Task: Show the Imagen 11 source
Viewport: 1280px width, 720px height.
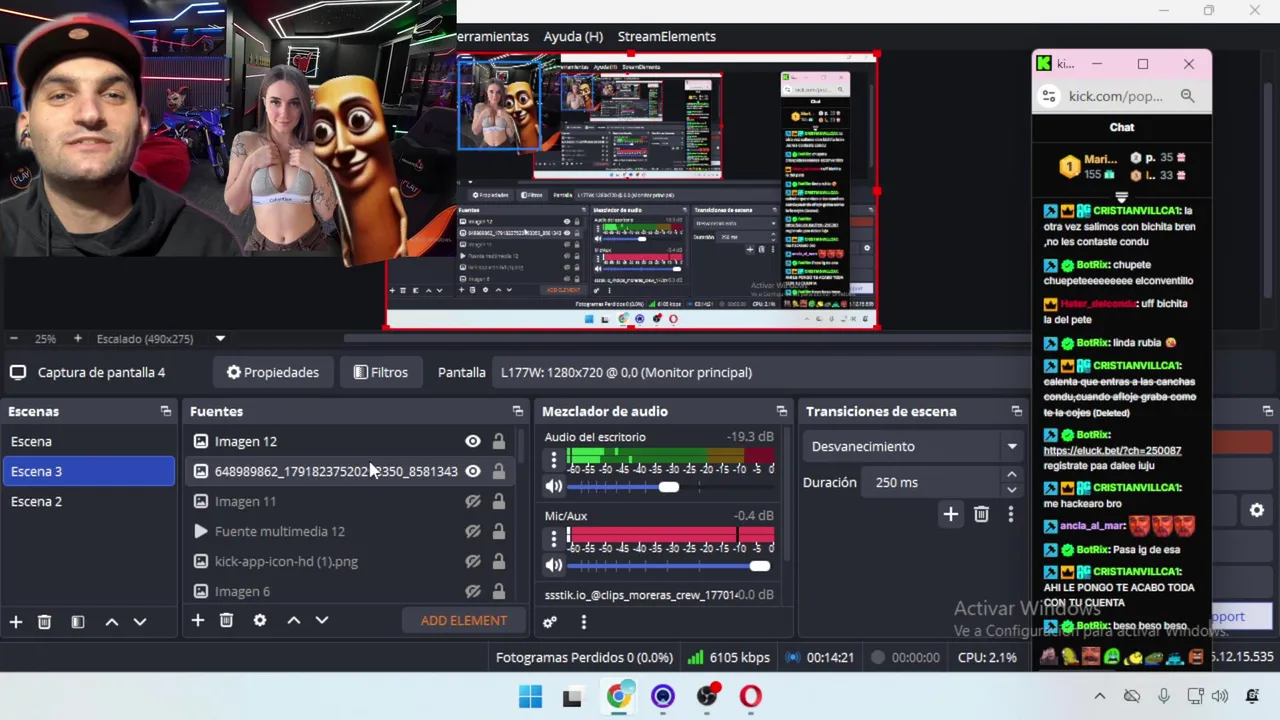Action: tap(473, 501)
